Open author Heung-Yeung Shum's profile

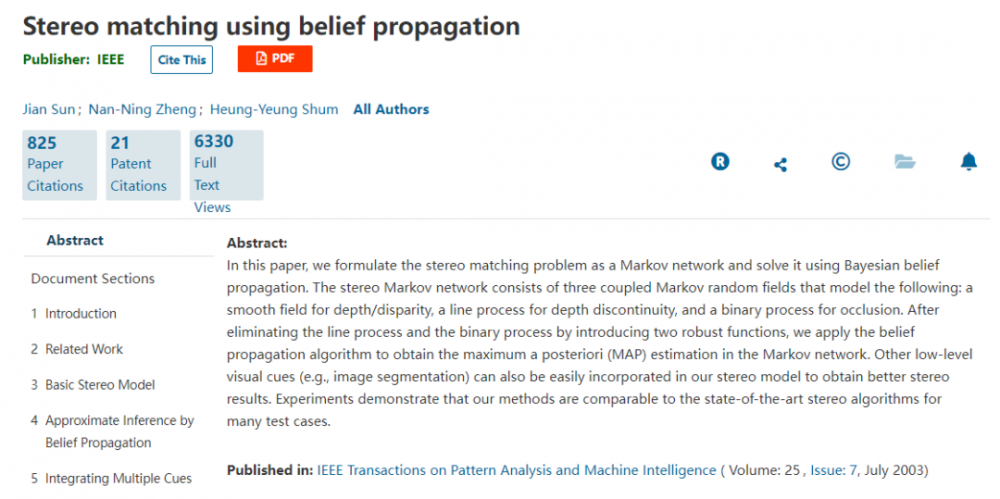[x=274, y=109]
